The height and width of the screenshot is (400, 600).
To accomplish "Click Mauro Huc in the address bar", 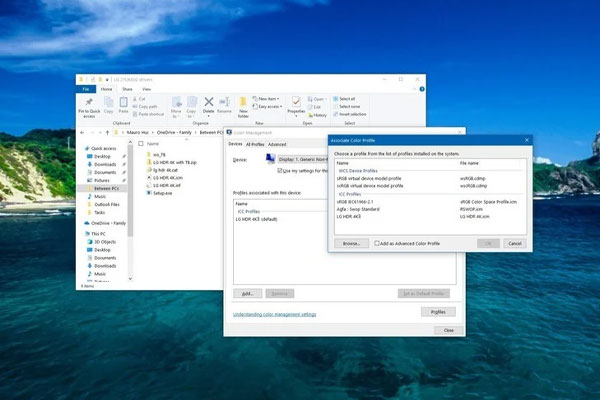I will point(138,132).
